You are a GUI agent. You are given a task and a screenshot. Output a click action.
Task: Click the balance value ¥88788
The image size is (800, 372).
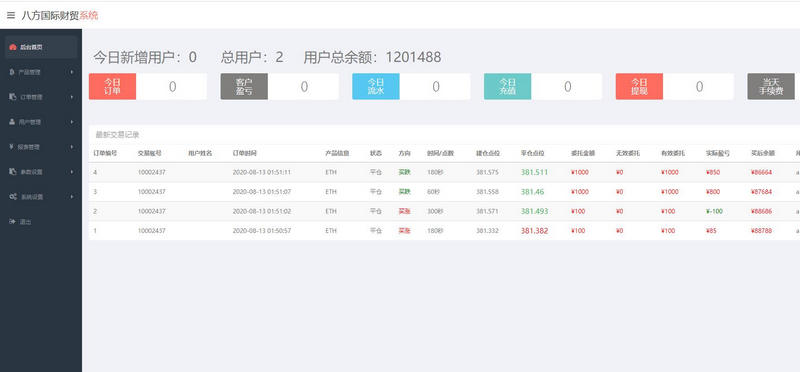pos(761,231)
